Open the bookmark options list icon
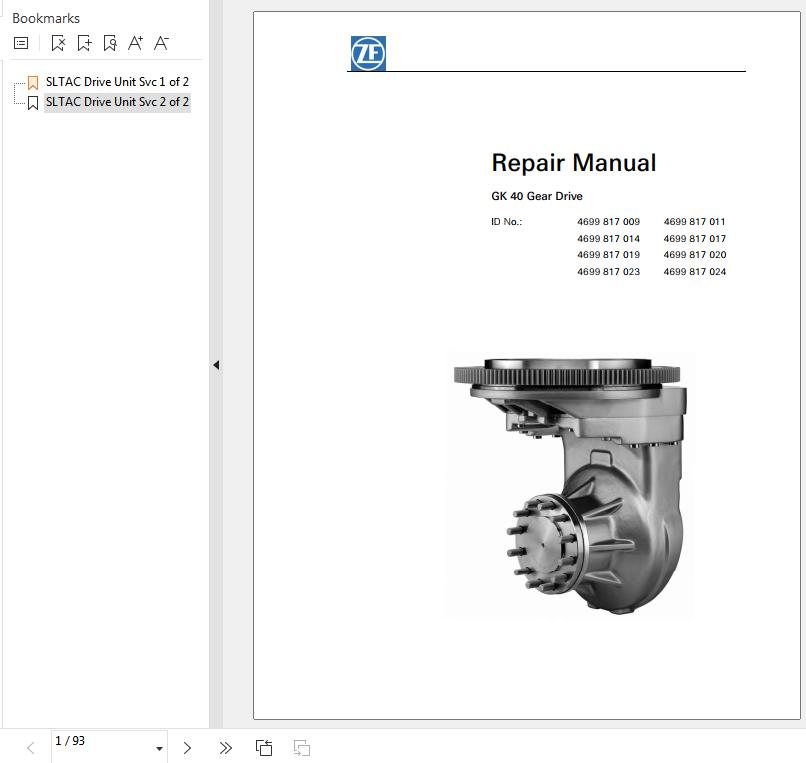Image resolution: width=806 pixels, height=763 pixels. point(21,43)
